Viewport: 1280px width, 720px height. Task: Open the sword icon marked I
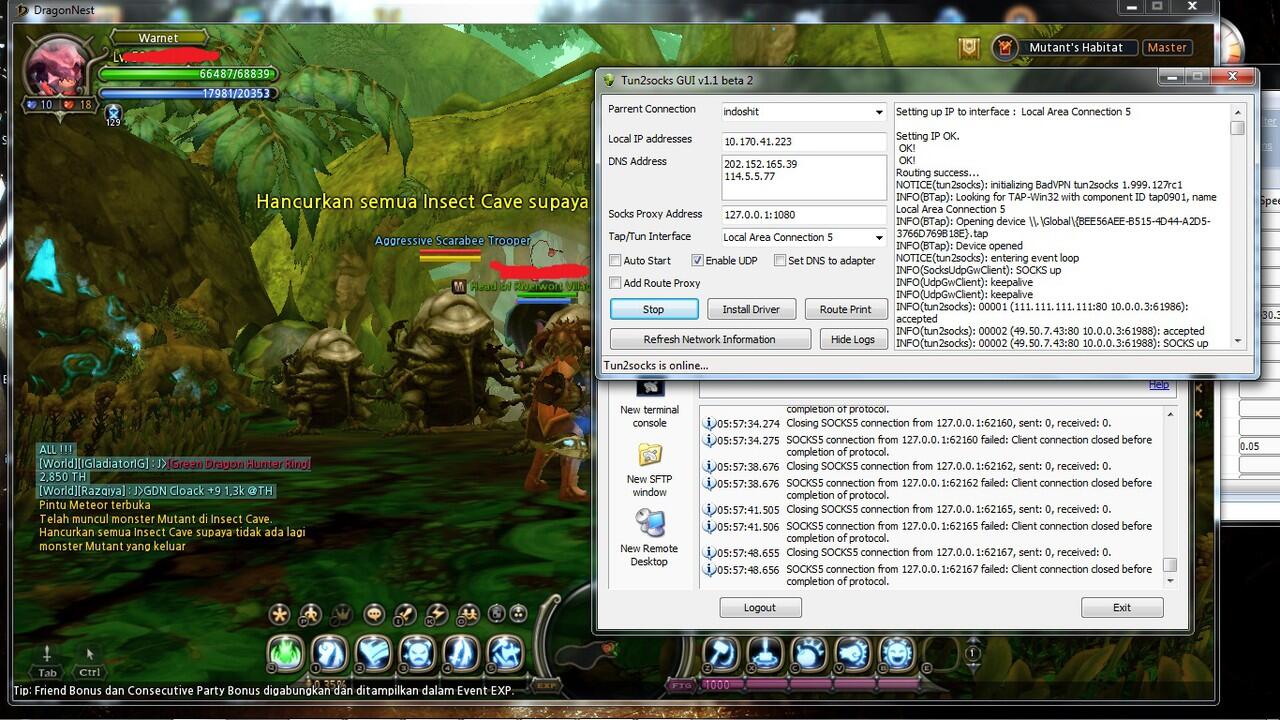point(405,614)
